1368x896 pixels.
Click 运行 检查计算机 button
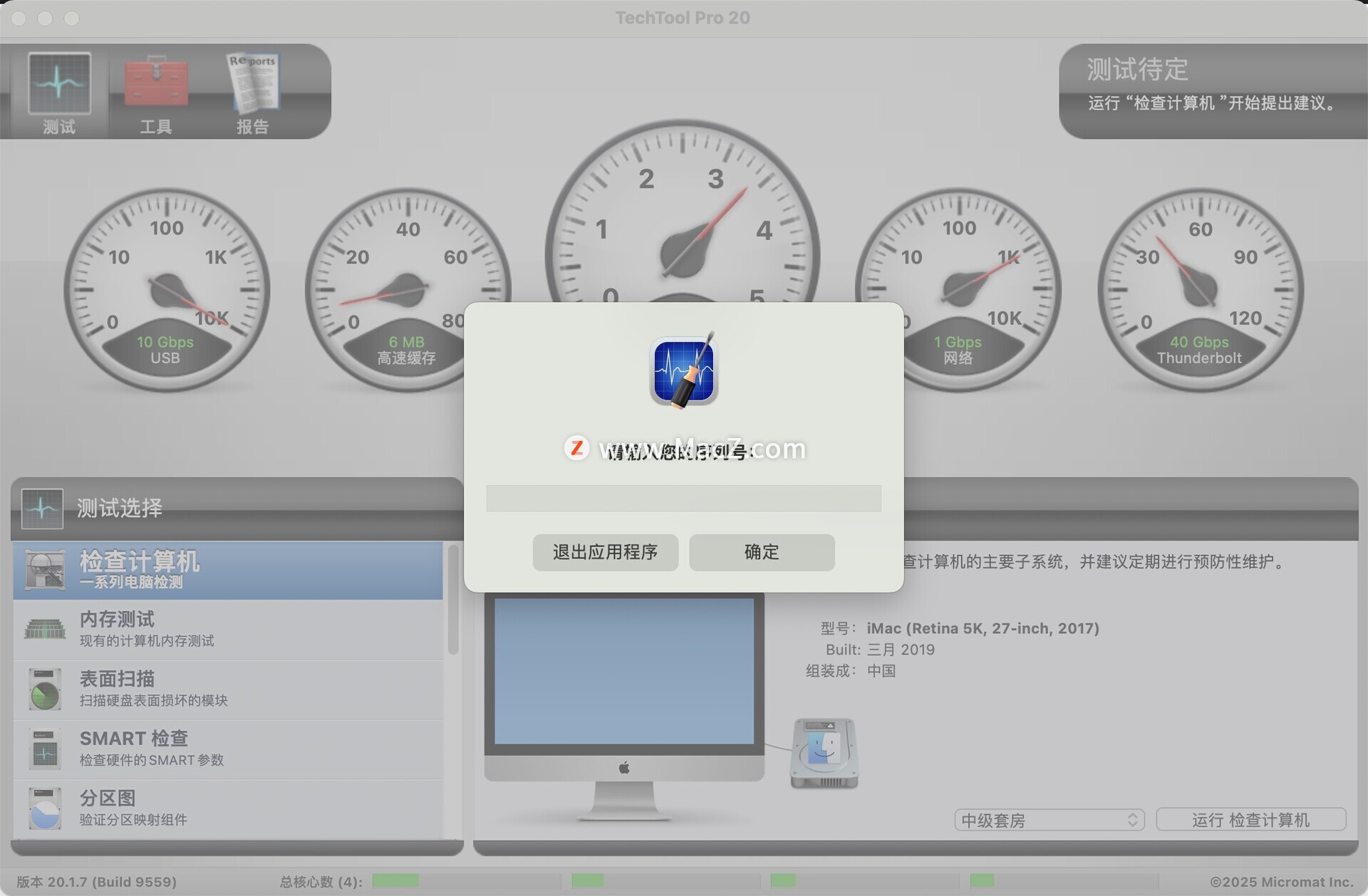pos(1250,820)
